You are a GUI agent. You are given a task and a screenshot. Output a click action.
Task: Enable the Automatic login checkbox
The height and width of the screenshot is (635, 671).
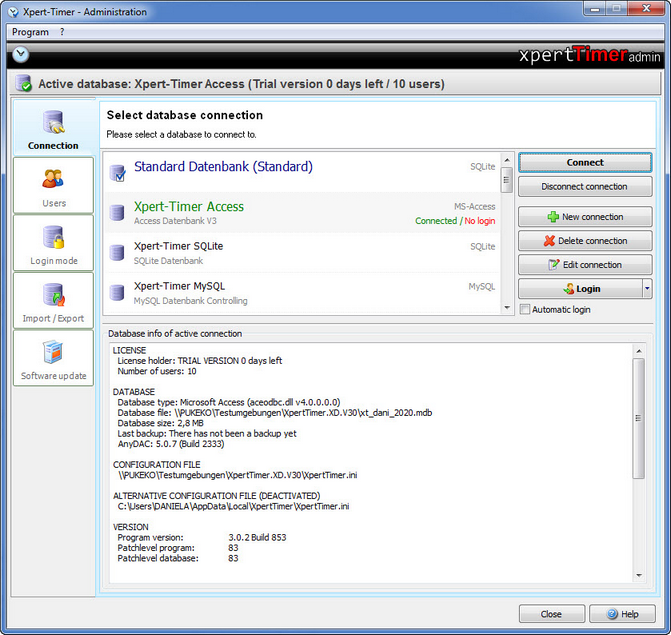pos(525,310)
